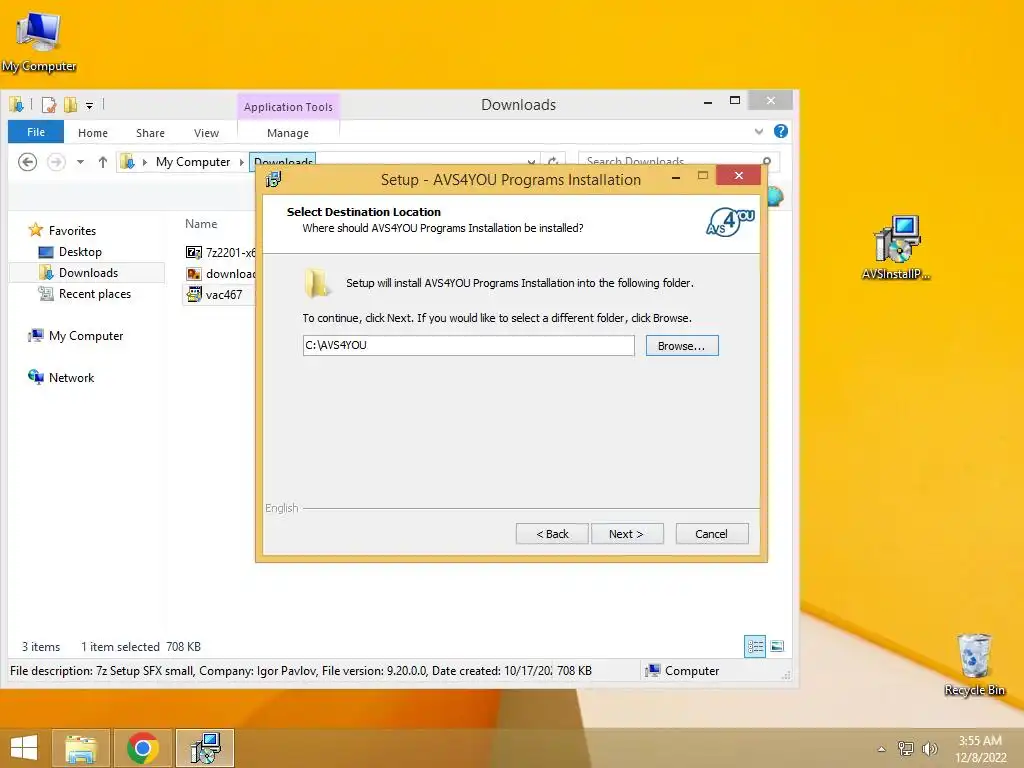Open File Explorer from the taskbar
Viewport: 1024px width, 768px height.
point(81,748)
